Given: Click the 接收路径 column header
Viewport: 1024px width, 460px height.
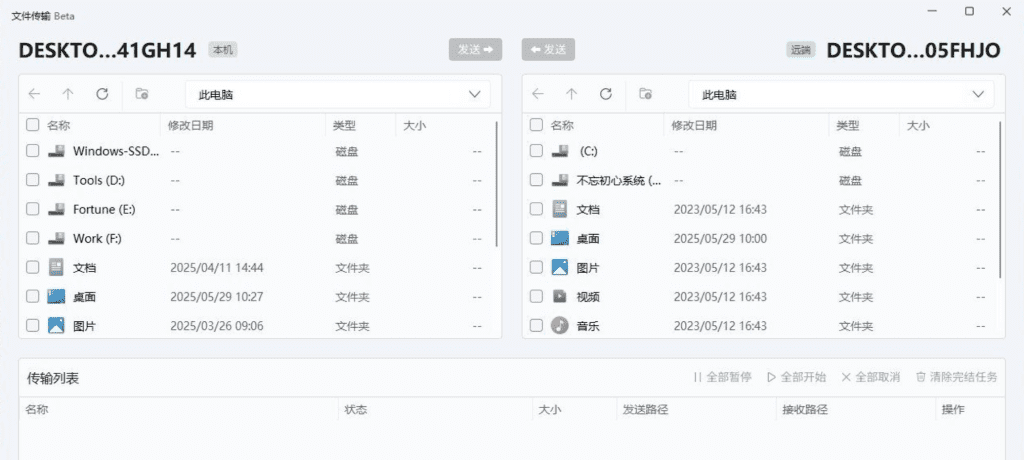Looking at the screenshot, I should [x=805, y=410].
